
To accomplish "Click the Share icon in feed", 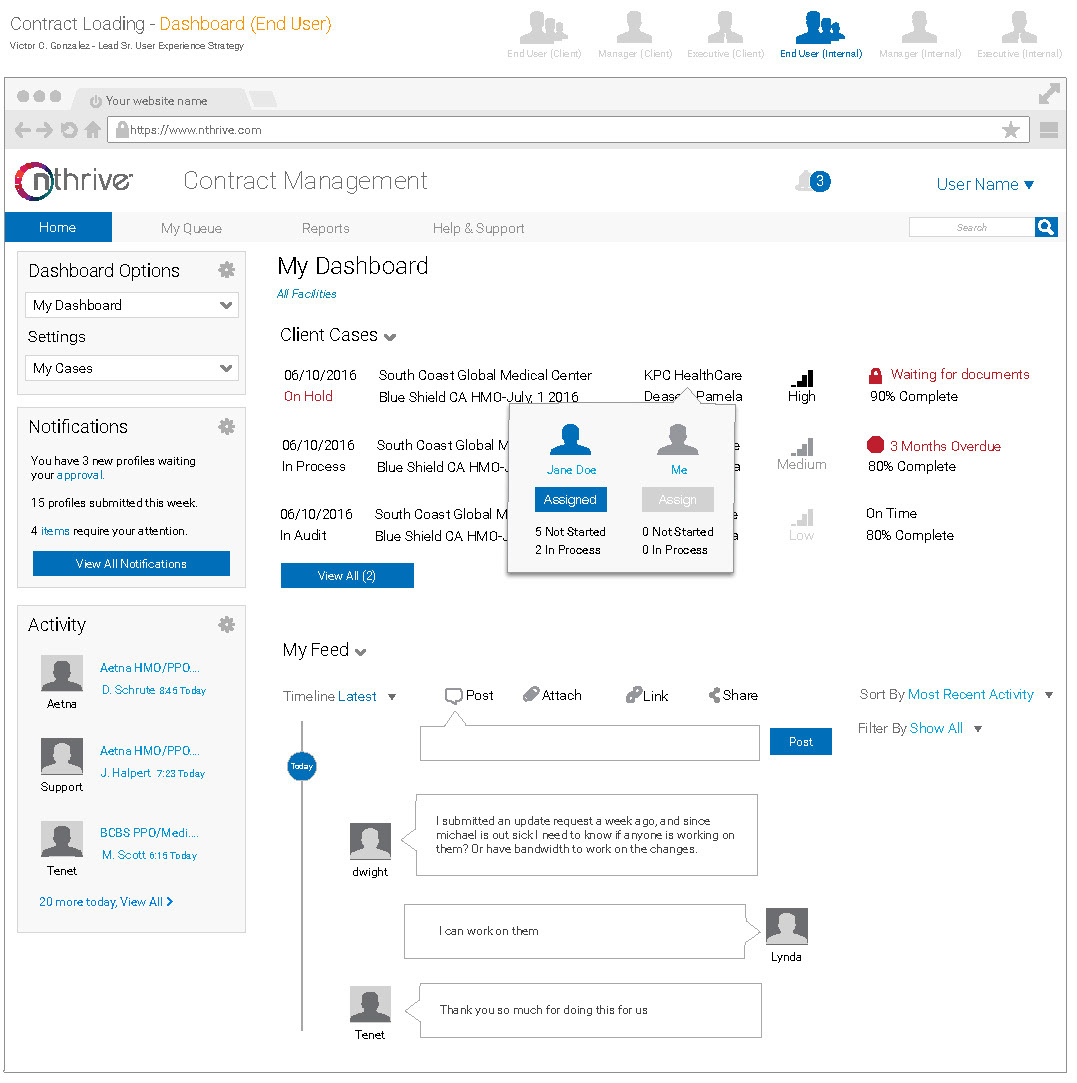I will [x=715, y=696].
